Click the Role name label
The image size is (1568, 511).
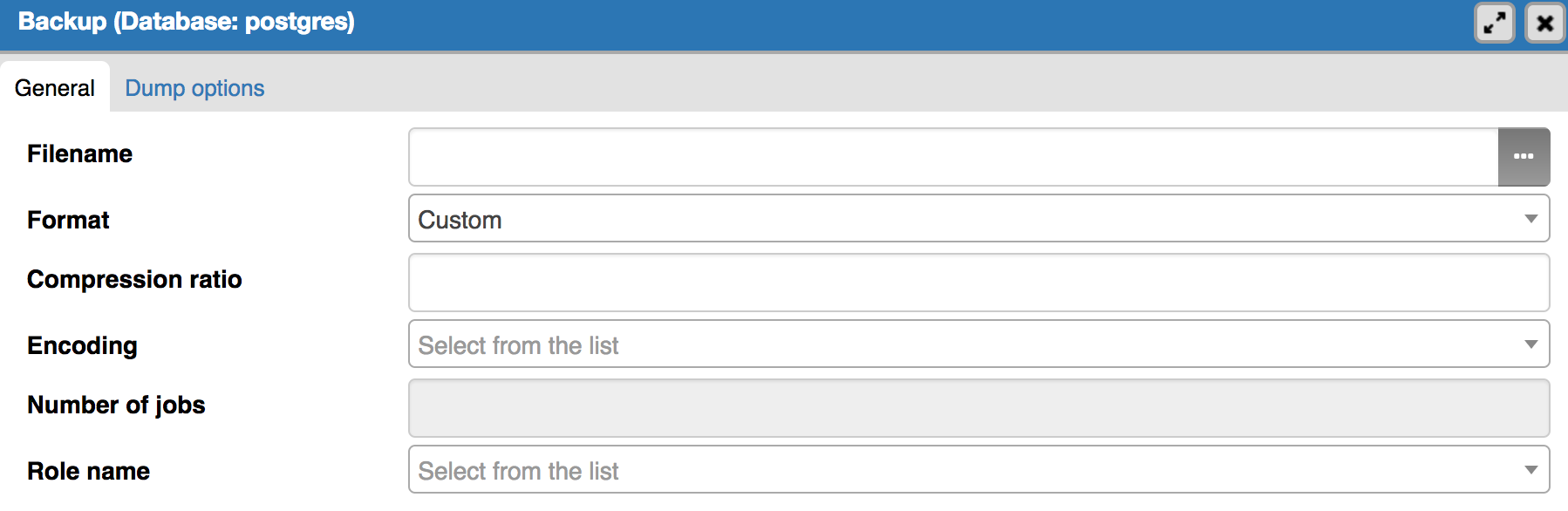coord(88,471)
